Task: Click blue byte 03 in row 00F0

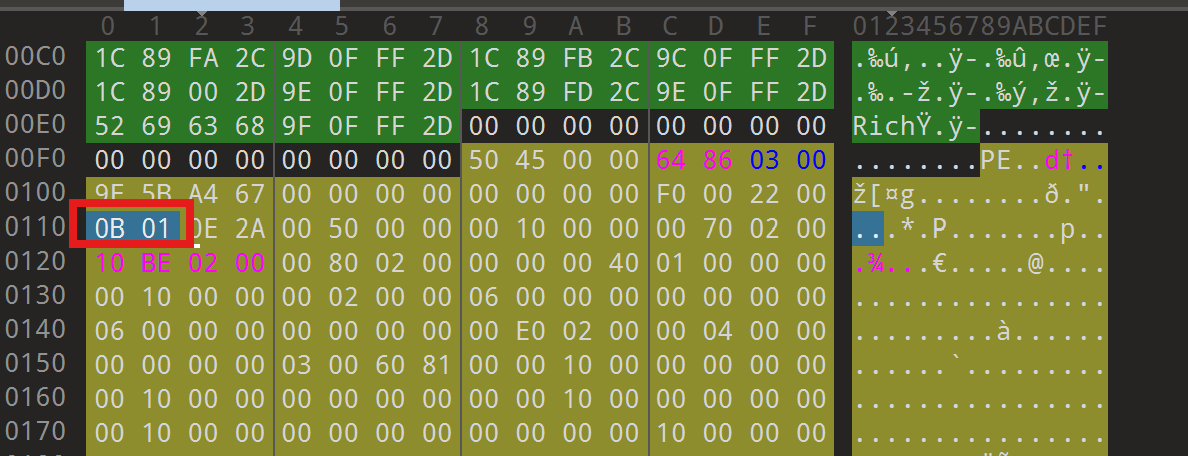Action: click(x=764, y=160)
